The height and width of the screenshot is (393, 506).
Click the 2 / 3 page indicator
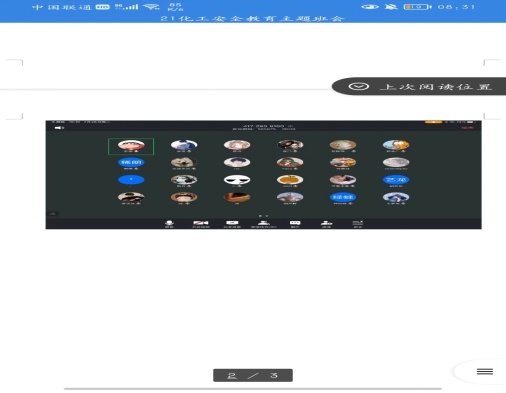coord(253,375)
